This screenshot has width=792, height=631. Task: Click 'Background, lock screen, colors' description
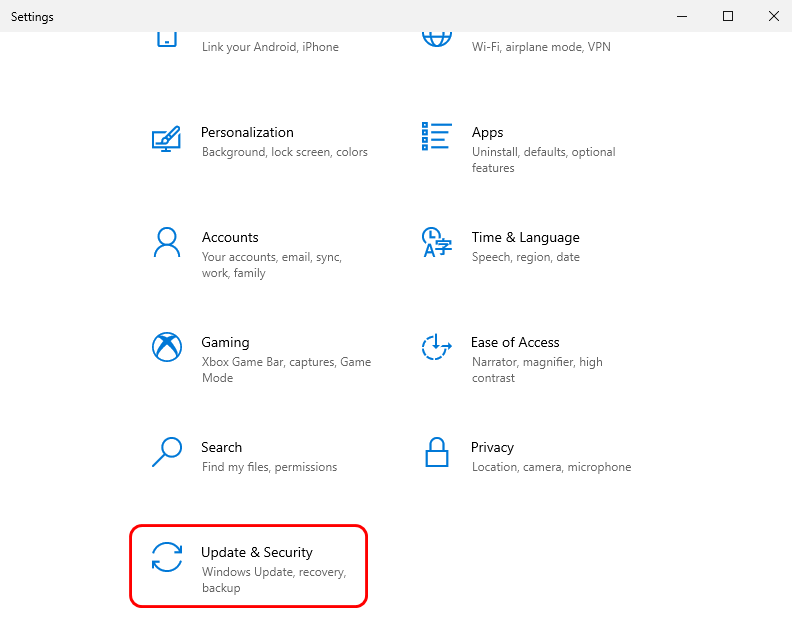284,152
